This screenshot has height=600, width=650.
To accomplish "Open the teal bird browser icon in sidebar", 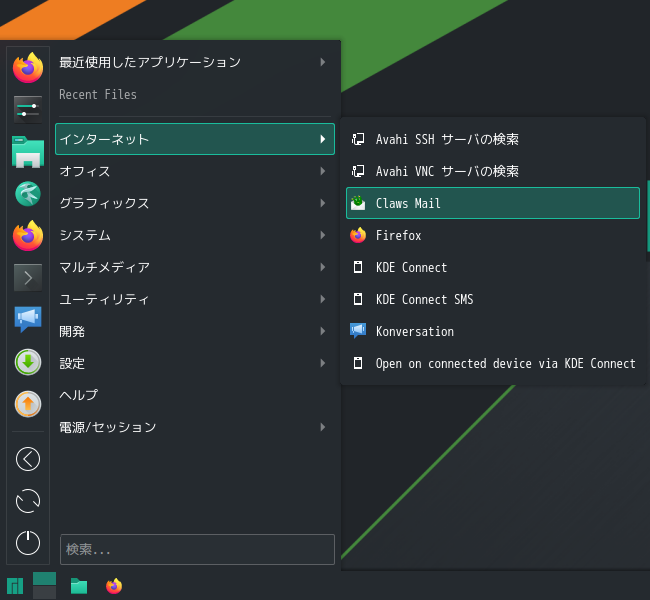I will click(28, 194).
